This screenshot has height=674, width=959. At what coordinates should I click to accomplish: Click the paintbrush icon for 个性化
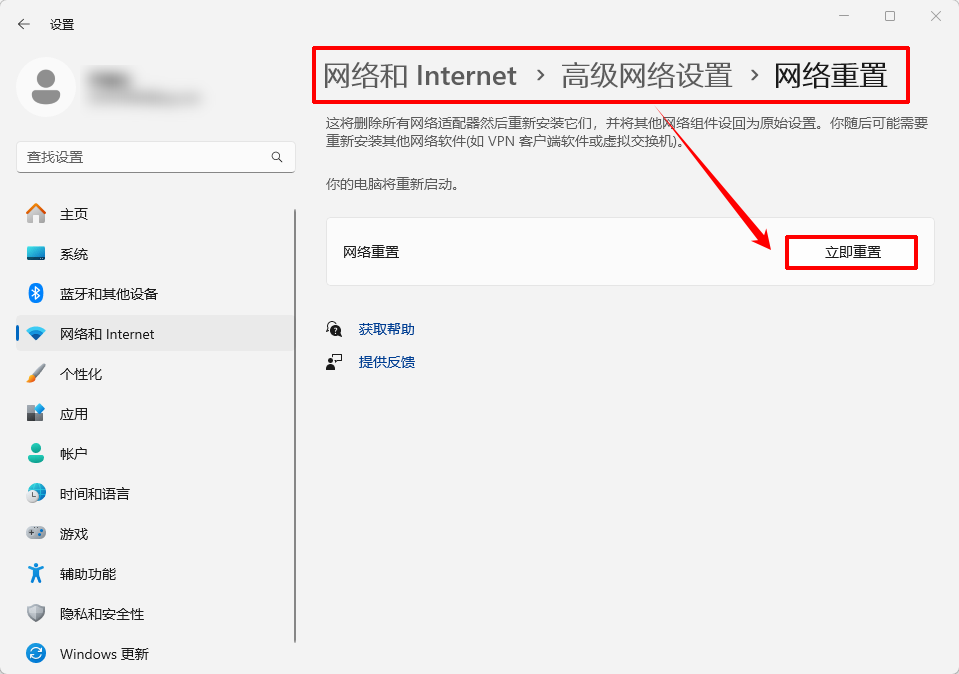tap(36, 373)
